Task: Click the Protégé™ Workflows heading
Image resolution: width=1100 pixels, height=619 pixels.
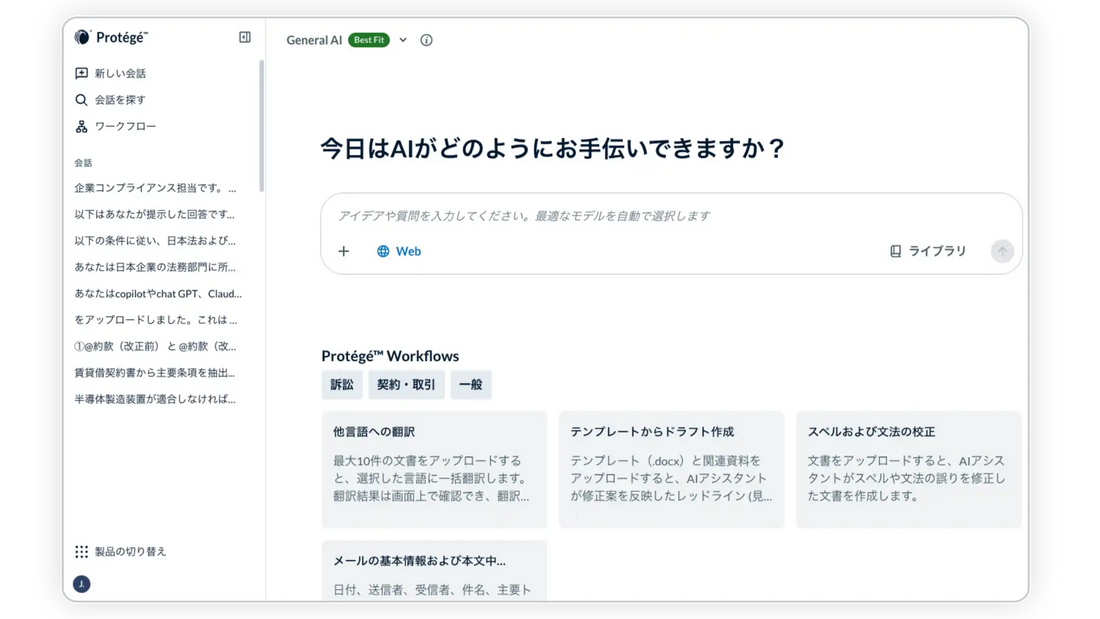Action: click(390, 356)
